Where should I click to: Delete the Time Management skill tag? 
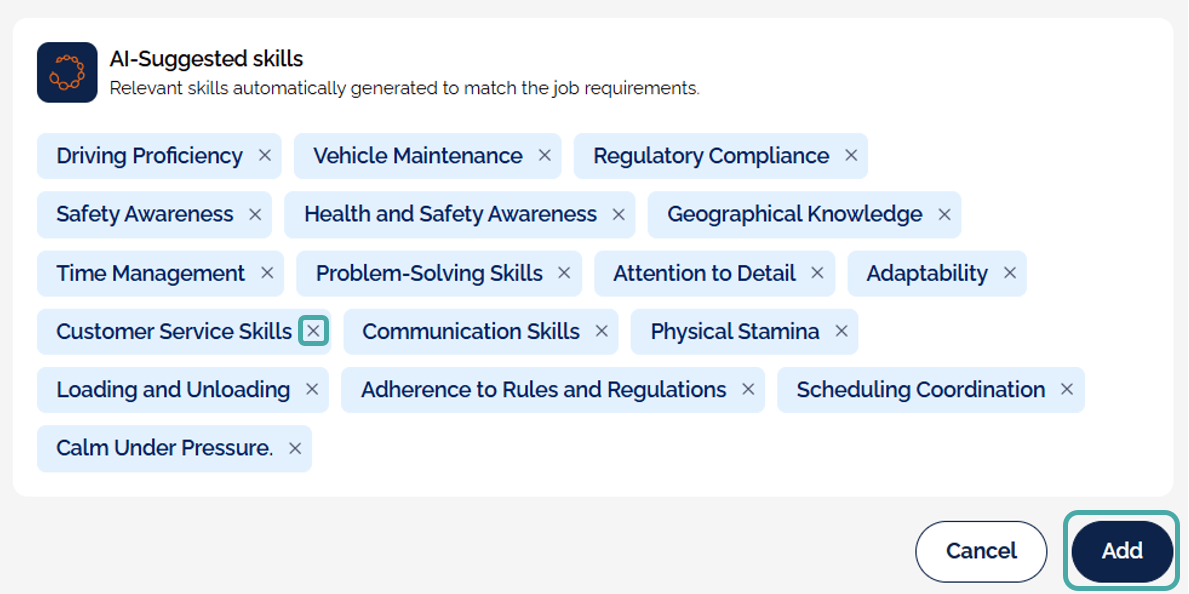click(267, 273)
